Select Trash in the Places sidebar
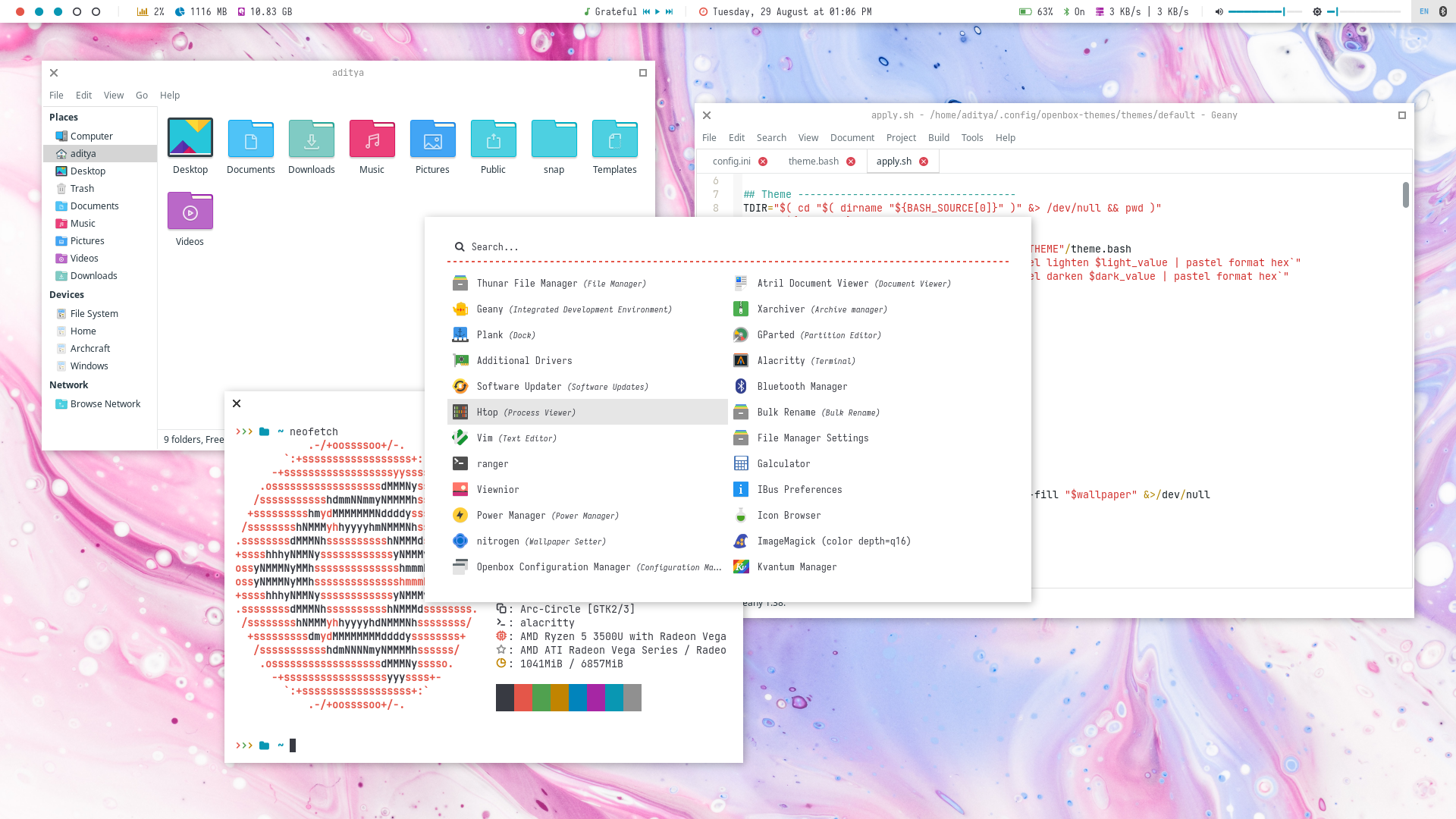This screenshot has height=819, width=1456. [82, 189]
